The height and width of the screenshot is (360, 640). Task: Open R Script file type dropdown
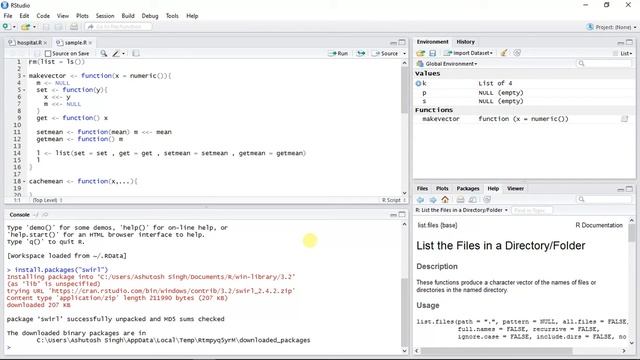tap(393, 200)
